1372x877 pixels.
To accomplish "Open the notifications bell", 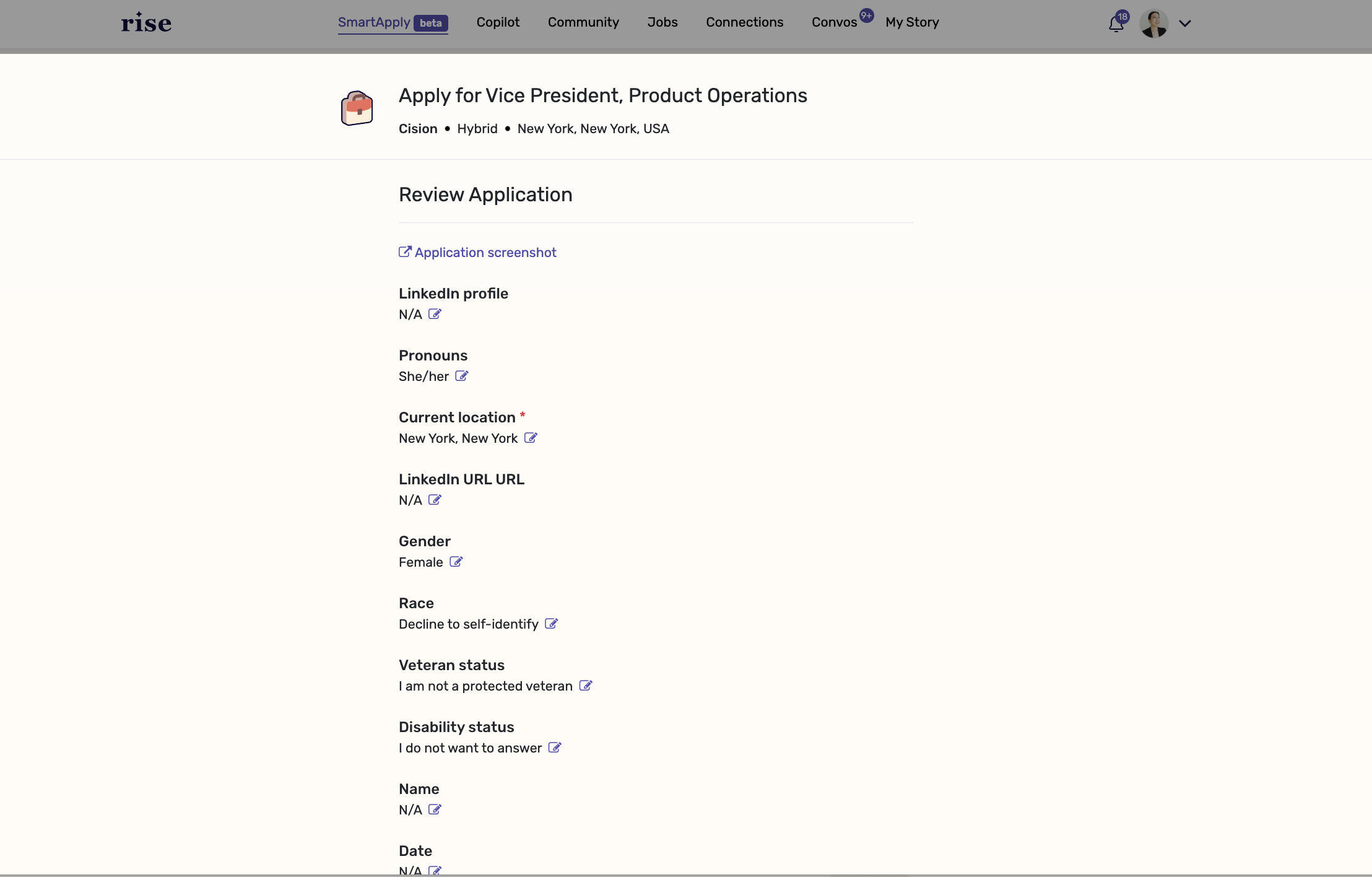I will tap(1116, 24).
